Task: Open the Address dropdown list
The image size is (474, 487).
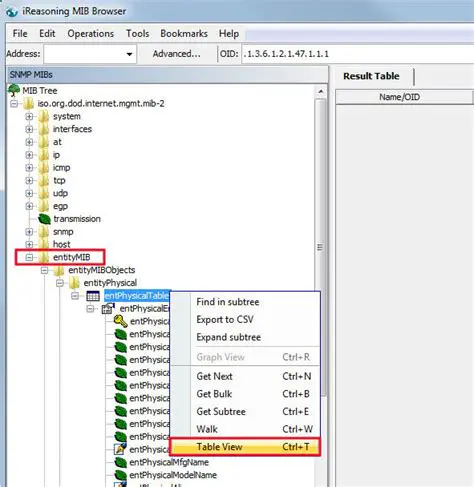Action: pyautogui.click(x=130, y=54)
